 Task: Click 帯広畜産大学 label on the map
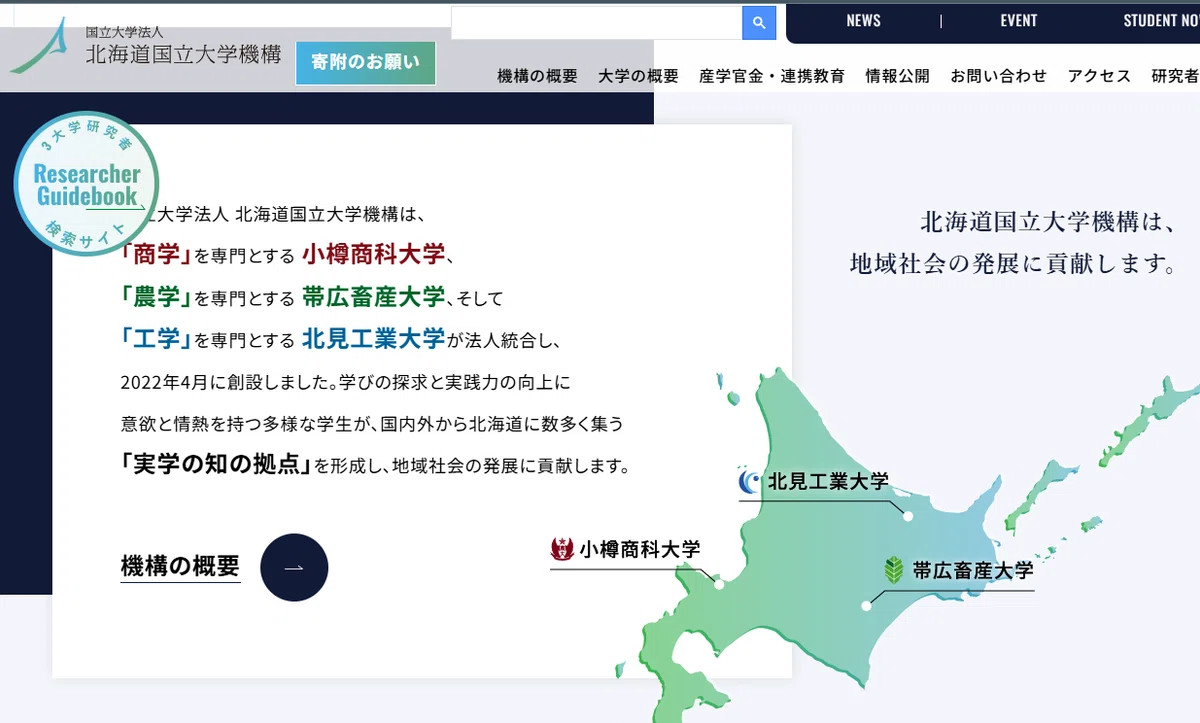click(x=973, y=571)
